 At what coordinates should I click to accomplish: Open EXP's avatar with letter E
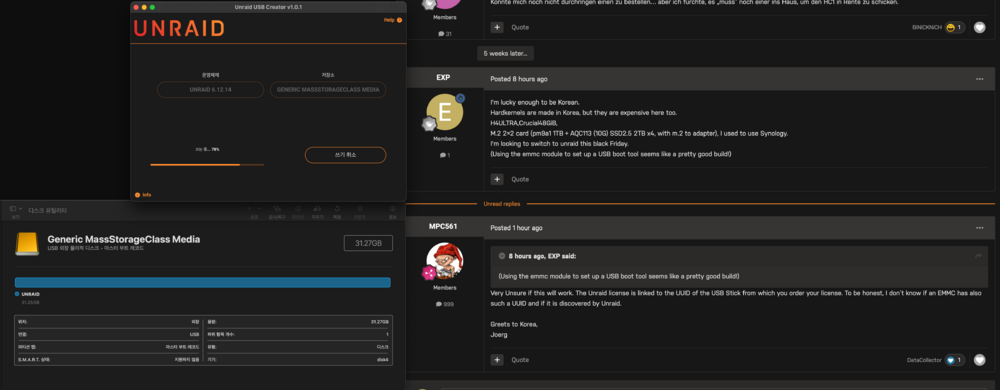point(445,112)
